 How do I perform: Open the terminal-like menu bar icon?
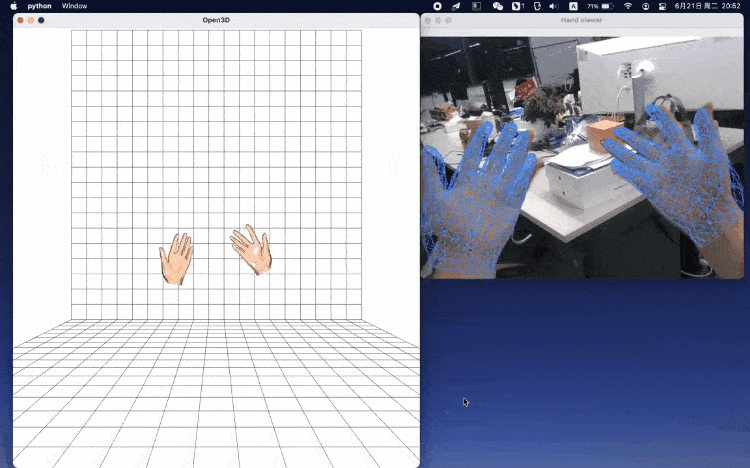tap(476, 6)
